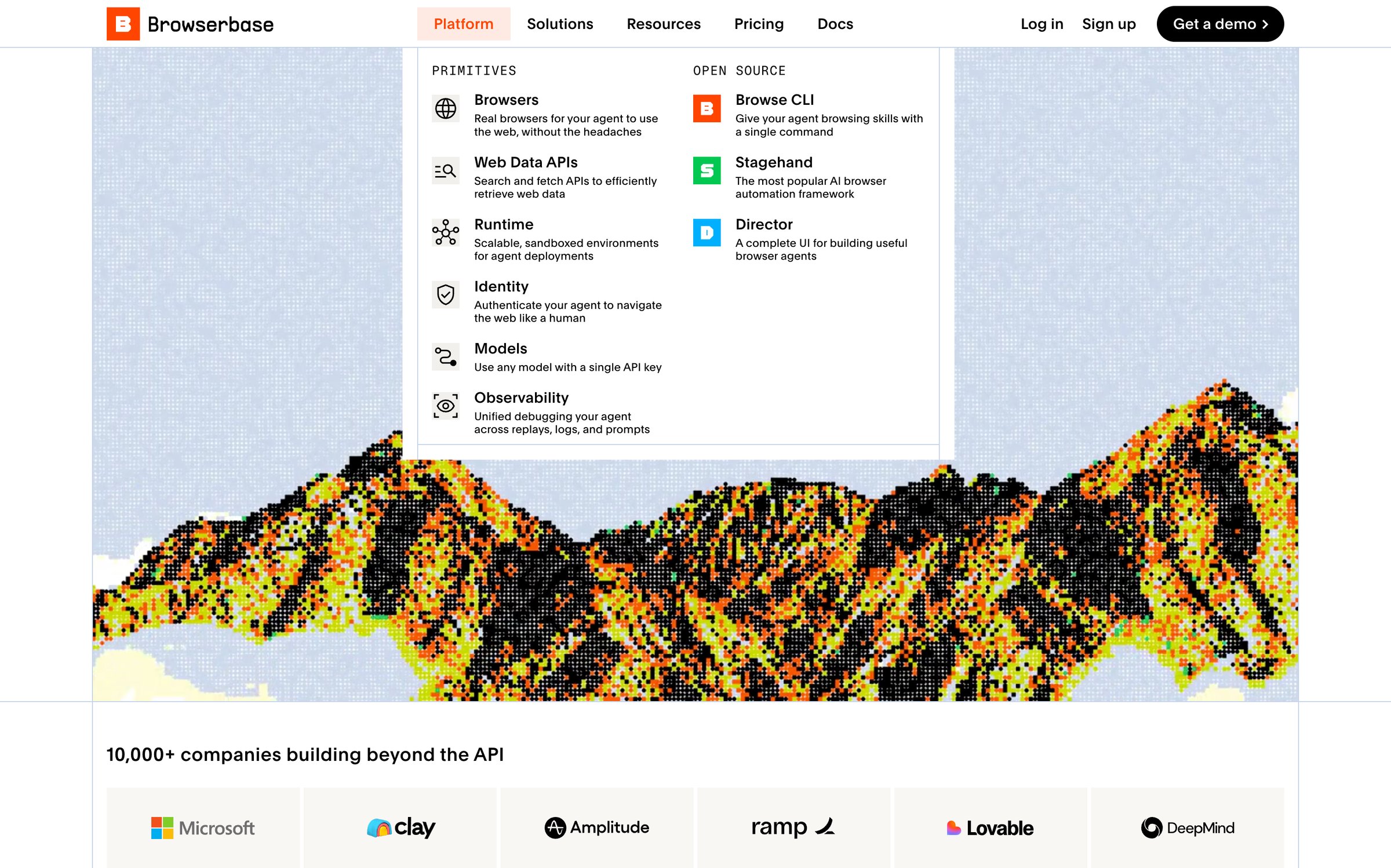
Task: Click the Runtime network nodes icon
Action: (x=446, y=232)
